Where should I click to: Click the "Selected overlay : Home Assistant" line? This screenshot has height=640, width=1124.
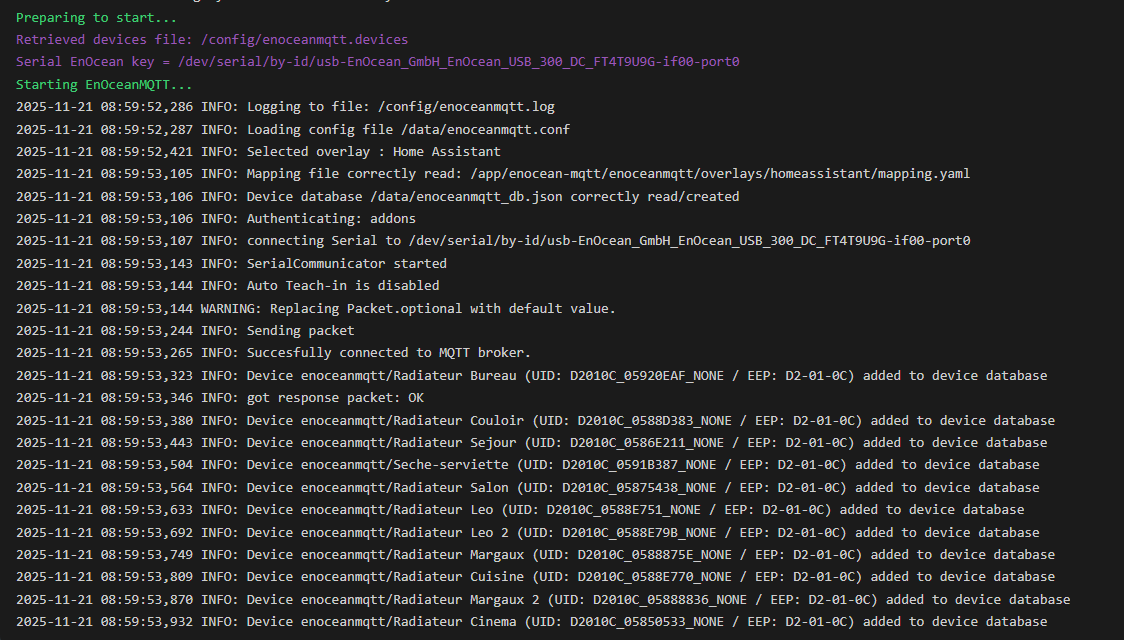[373, 152]
